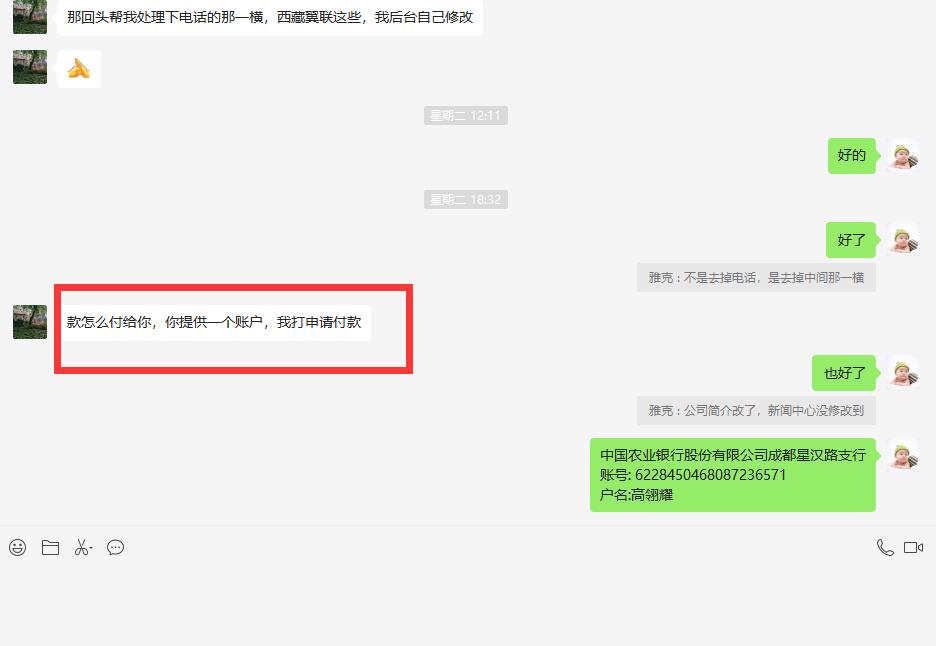The image size is (936, 646).
Task: Start a voice call with phone icon
Action: [884, 547]
